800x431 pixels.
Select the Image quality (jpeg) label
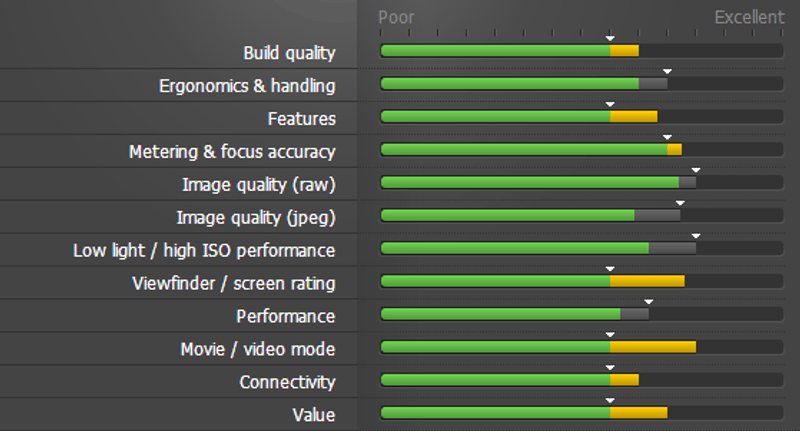[255, 217]
